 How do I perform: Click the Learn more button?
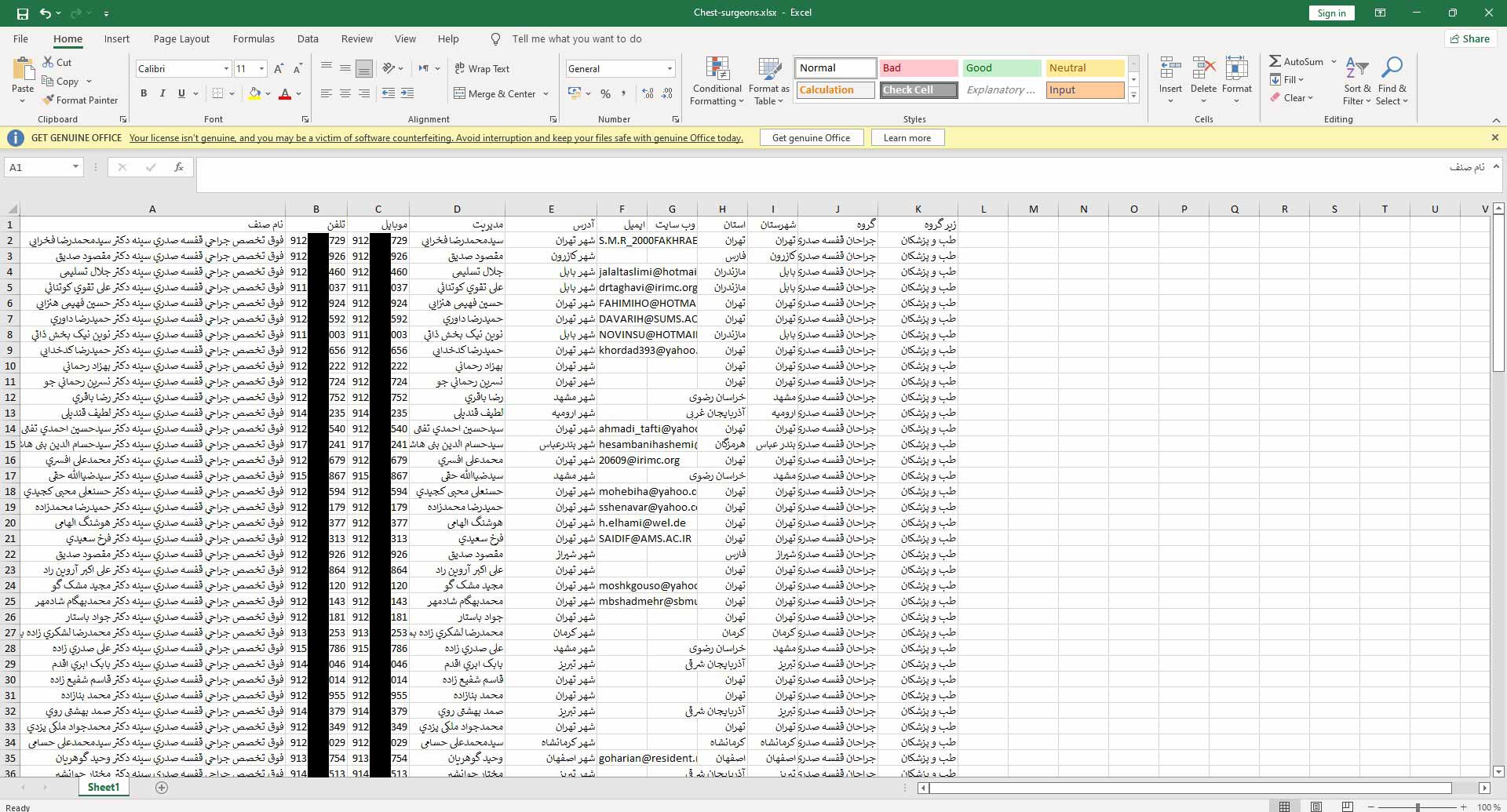[907, 138]
